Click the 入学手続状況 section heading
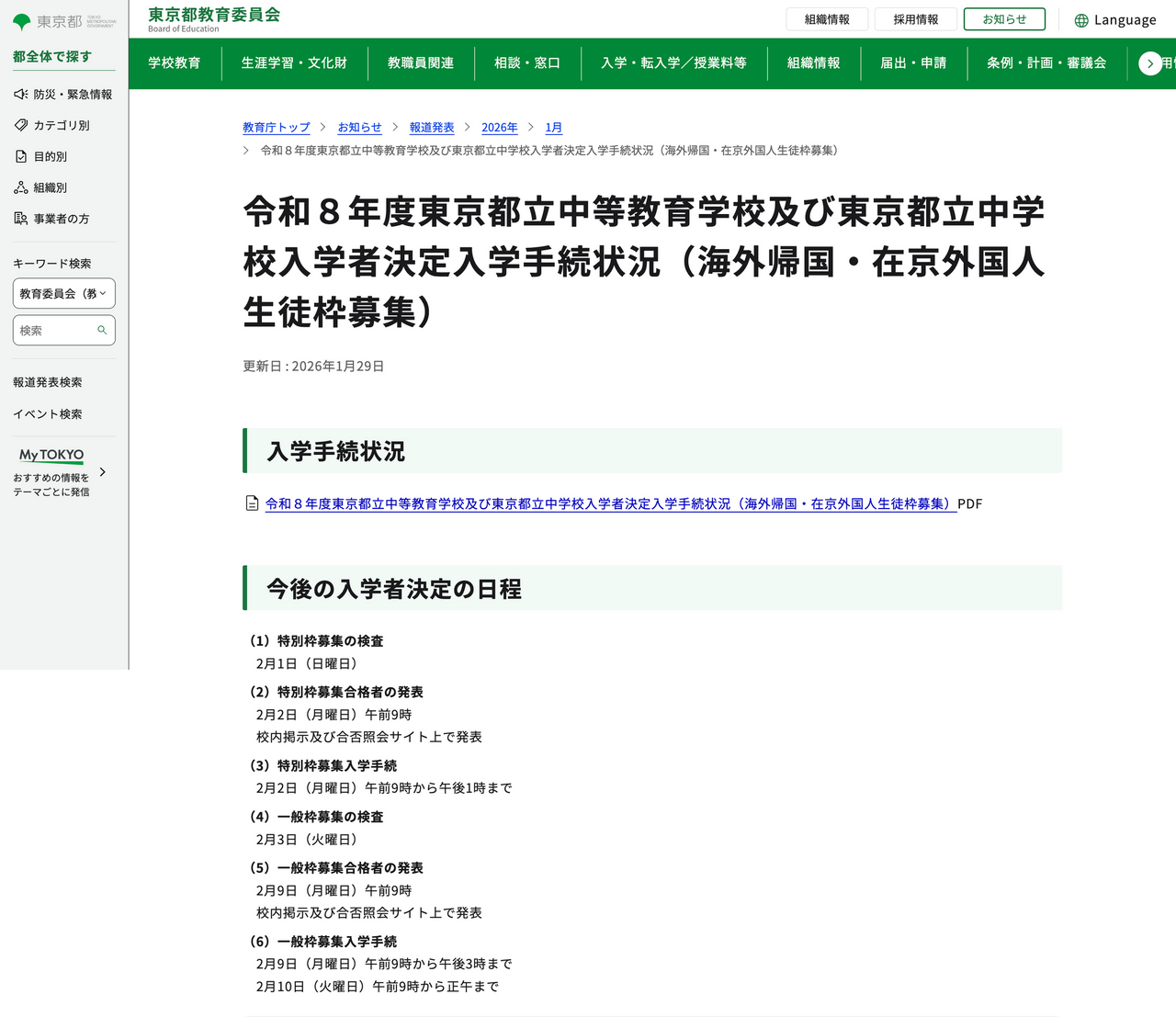Viewport: 1176px width, 1017px height. (x=336, y=451)
